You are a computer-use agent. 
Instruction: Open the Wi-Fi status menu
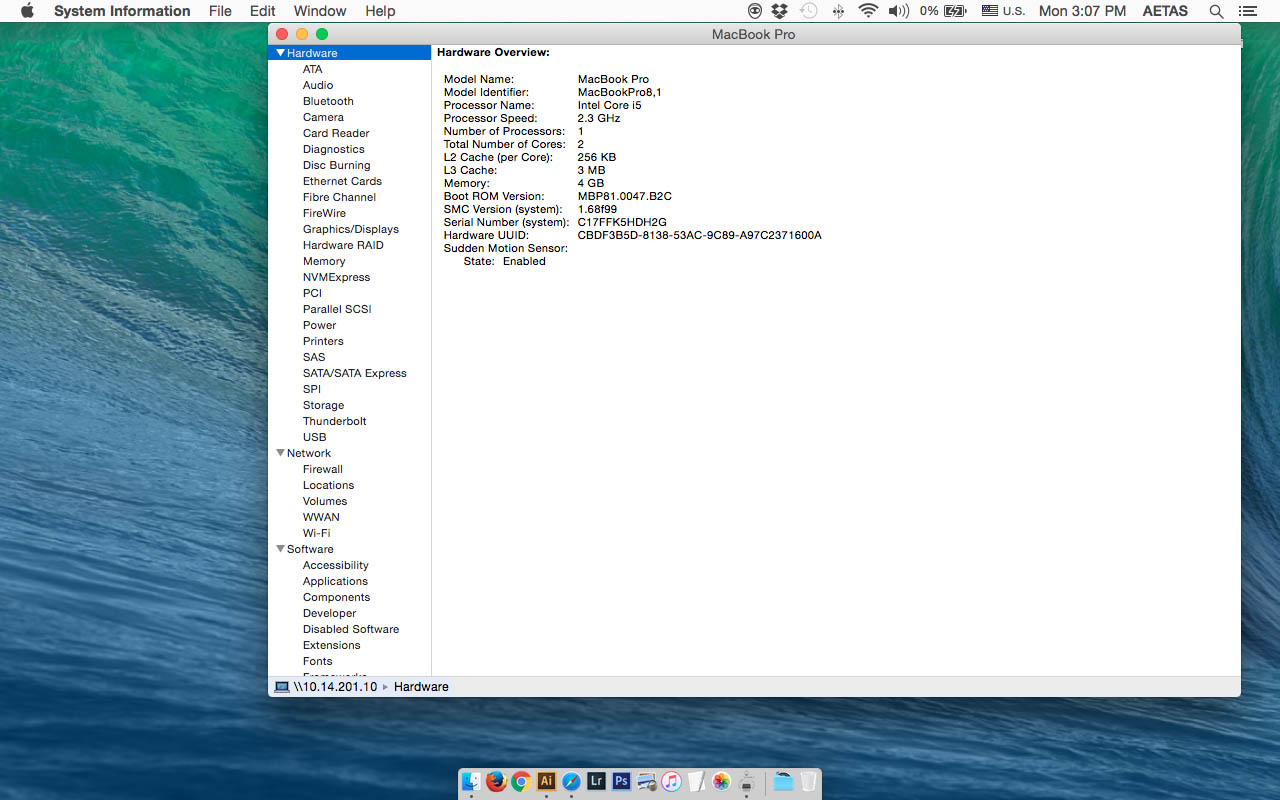[x=868, y=11]
